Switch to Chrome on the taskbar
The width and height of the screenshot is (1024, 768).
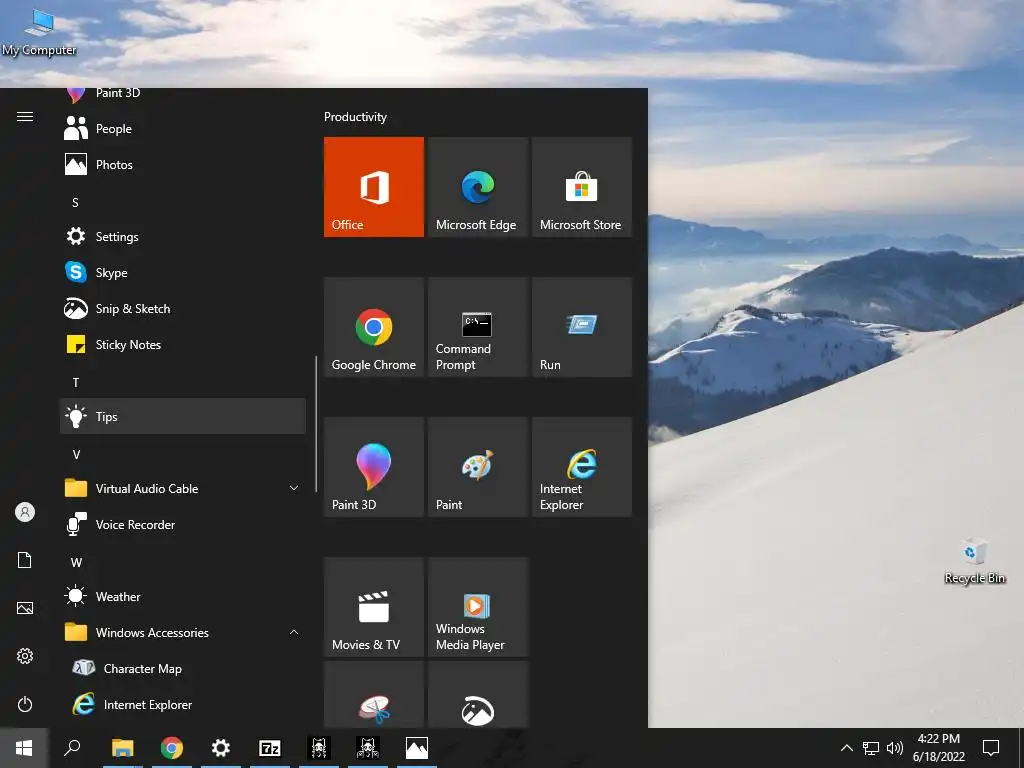click(x=172, y=748)
